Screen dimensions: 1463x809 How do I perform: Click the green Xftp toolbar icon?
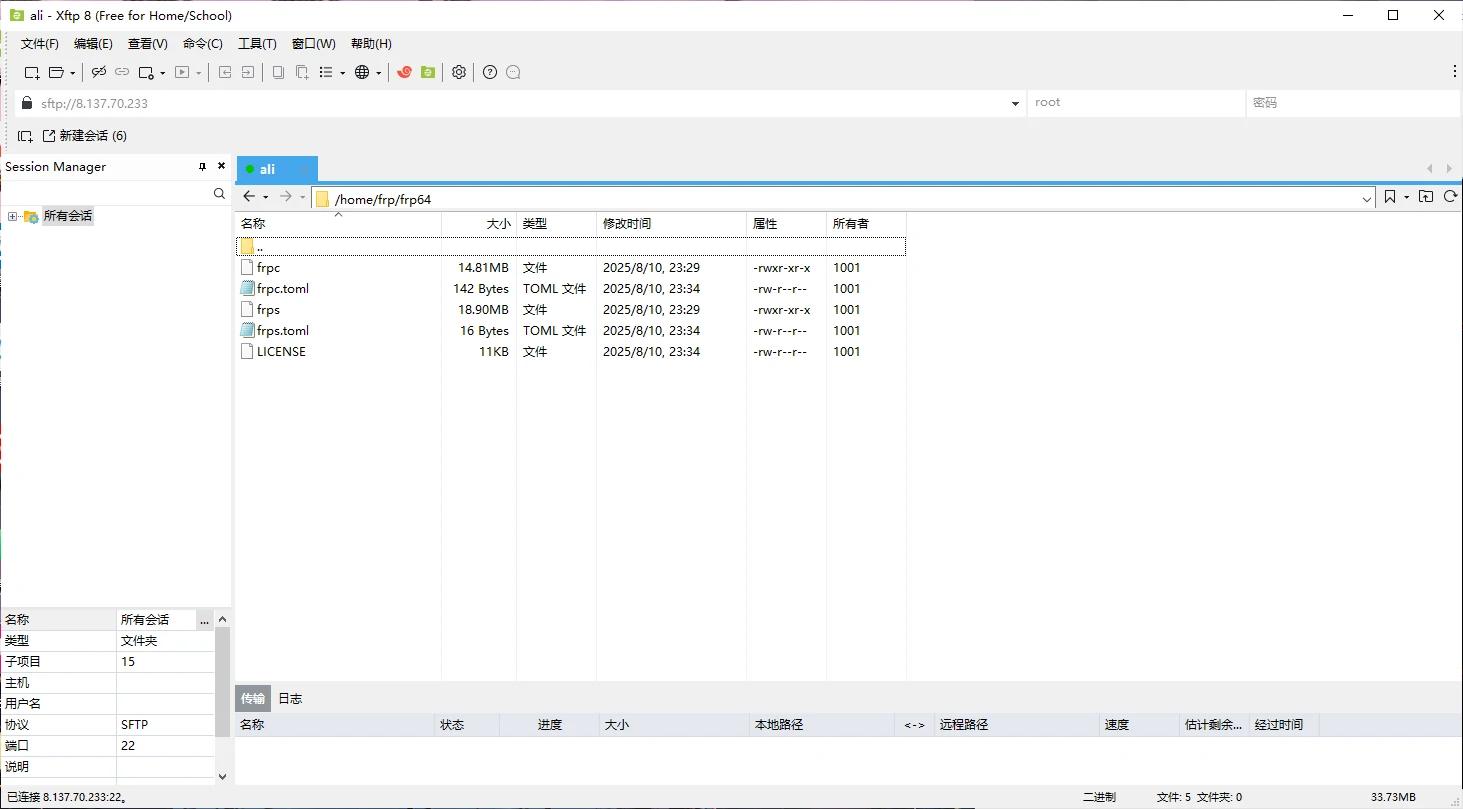pos(428,72)
